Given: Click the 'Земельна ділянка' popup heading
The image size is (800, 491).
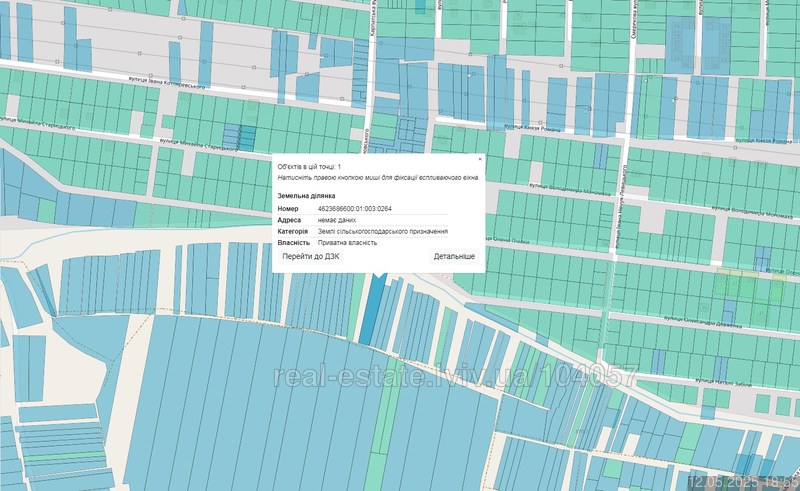Looking at the screenshot, I should coord(306,195).
